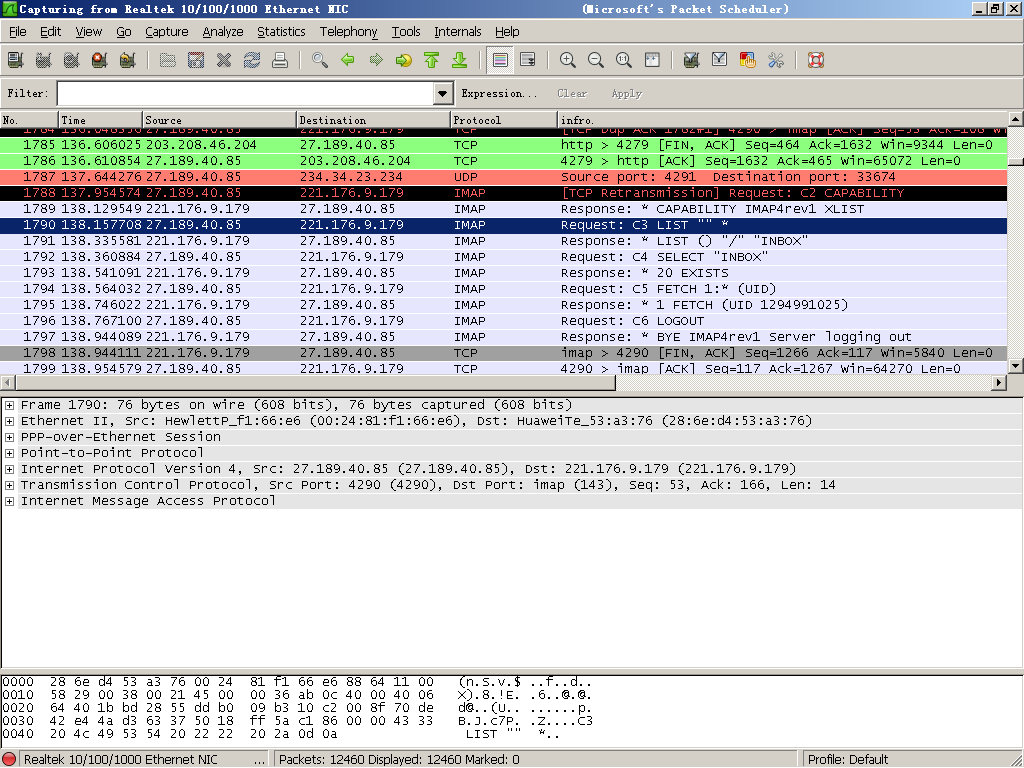Open preferences with the tools icon
Viewport: 1024px width, 768px height.
point(776,60)
